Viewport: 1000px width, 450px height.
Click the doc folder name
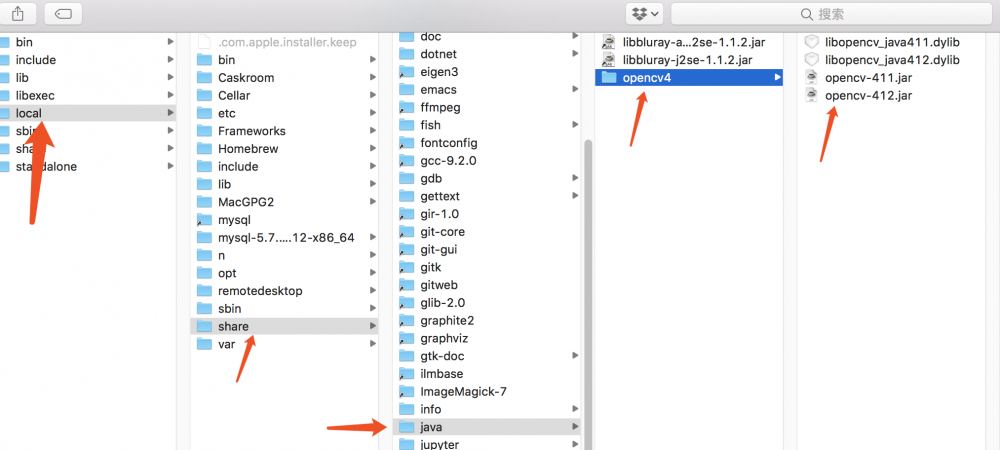tap(430, 37)
